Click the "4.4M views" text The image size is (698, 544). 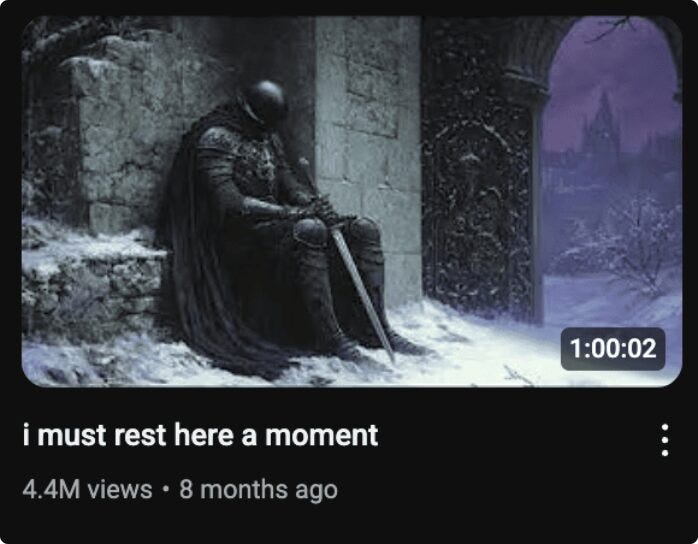[x=87, y=489]
